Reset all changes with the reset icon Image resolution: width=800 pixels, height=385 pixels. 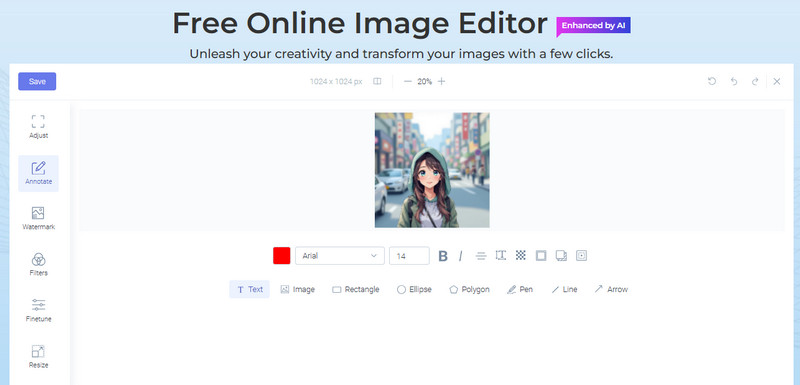712,82
